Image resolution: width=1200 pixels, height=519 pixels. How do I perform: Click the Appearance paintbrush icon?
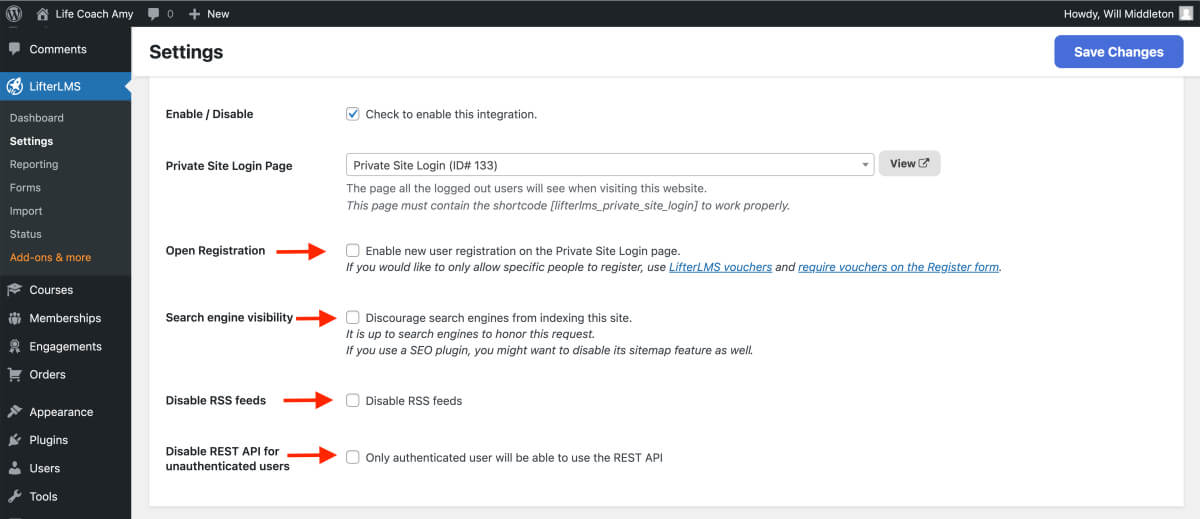coord(14,412)
